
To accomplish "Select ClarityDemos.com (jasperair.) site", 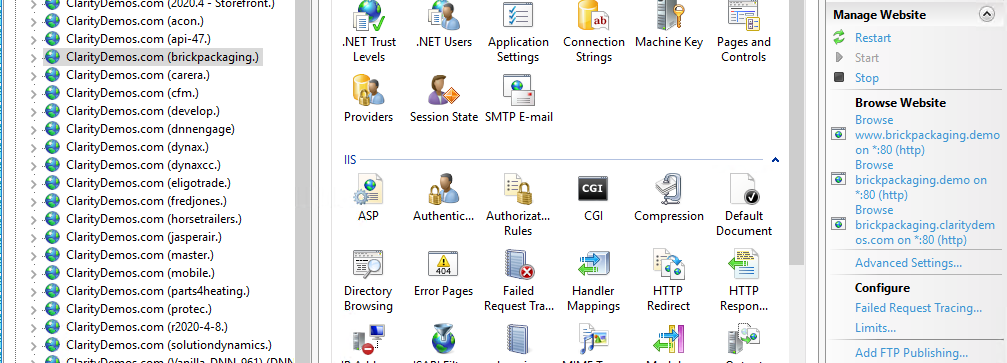I will [143, 236].
